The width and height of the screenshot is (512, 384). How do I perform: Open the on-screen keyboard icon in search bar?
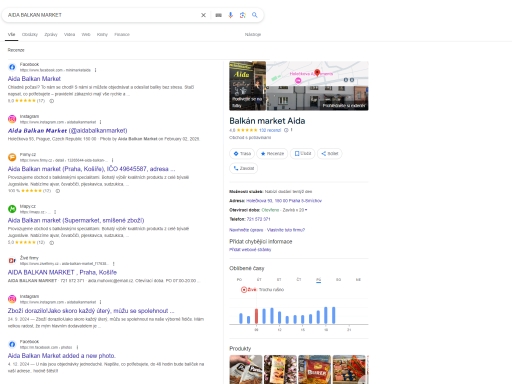tap(219, 15)
